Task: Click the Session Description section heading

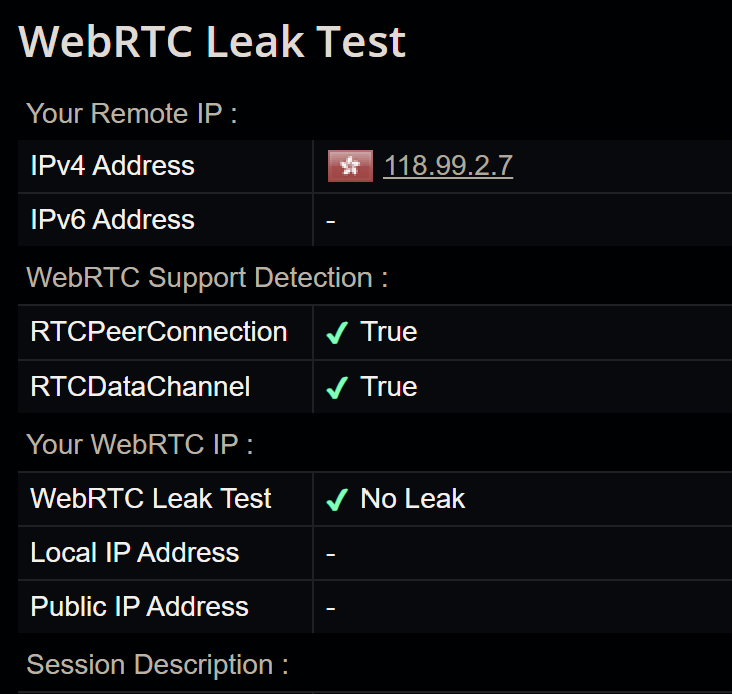Action: (157, 664)
